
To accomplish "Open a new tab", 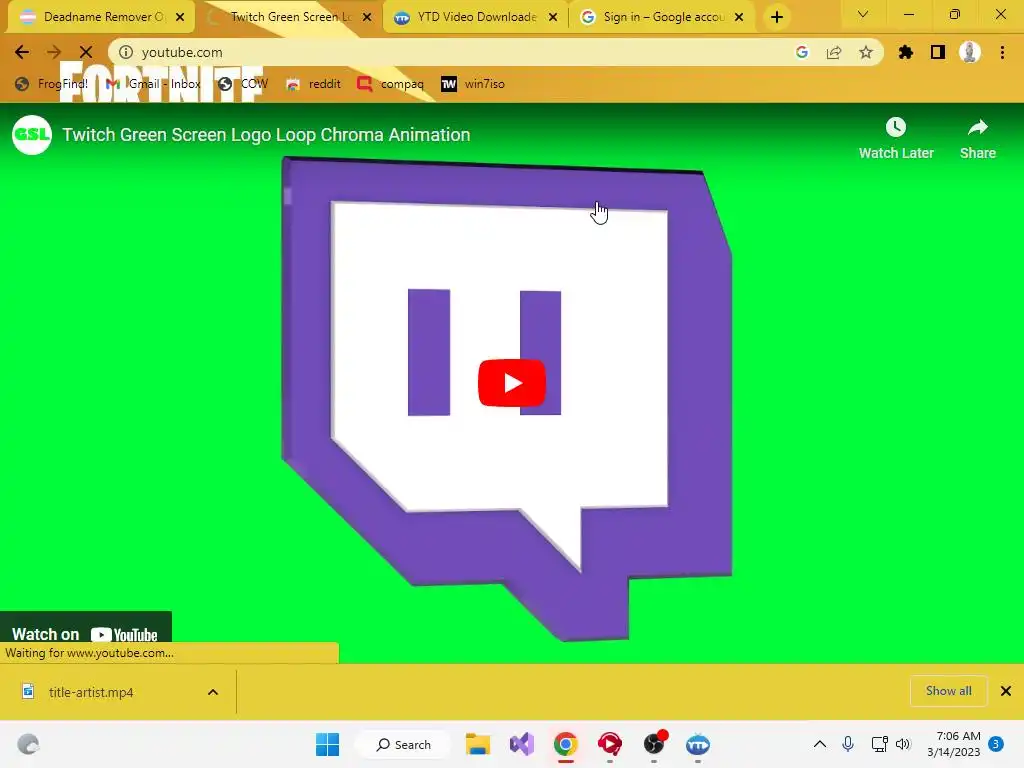I will (x=776, y=17).
